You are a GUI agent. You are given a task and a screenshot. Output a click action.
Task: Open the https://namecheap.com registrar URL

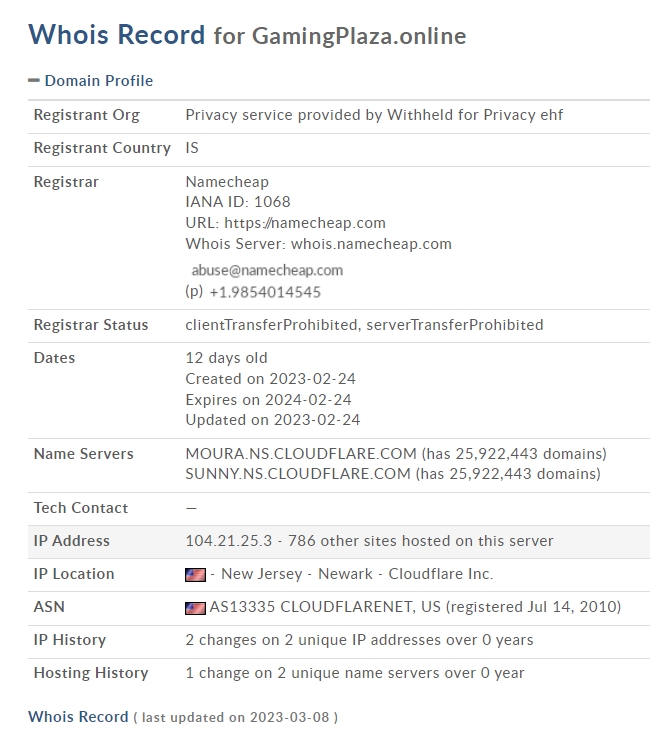tap(305, 223)
